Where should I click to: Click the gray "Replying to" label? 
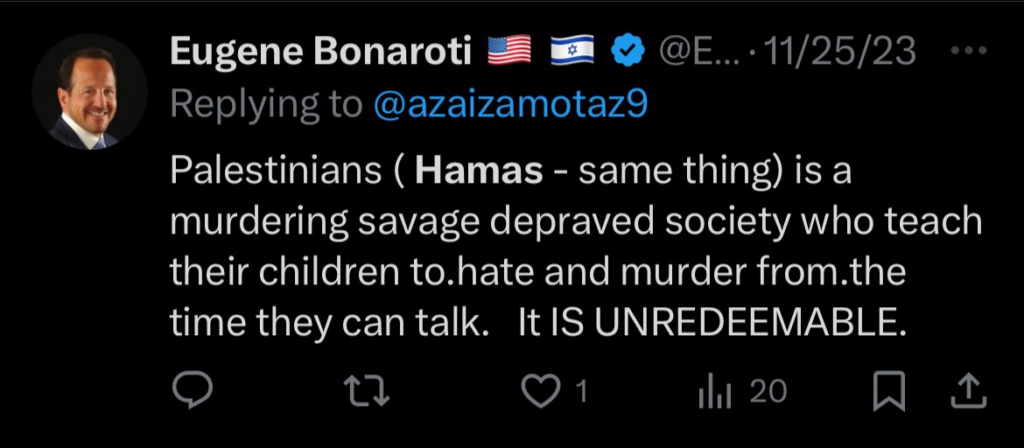point(268,105)
